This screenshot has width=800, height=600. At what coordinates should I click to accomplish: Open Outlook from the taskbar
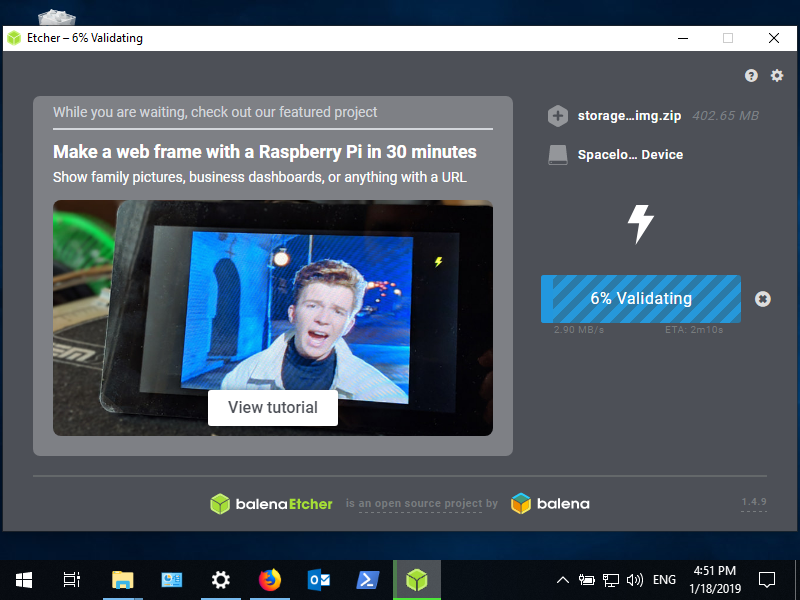[319, 579]
